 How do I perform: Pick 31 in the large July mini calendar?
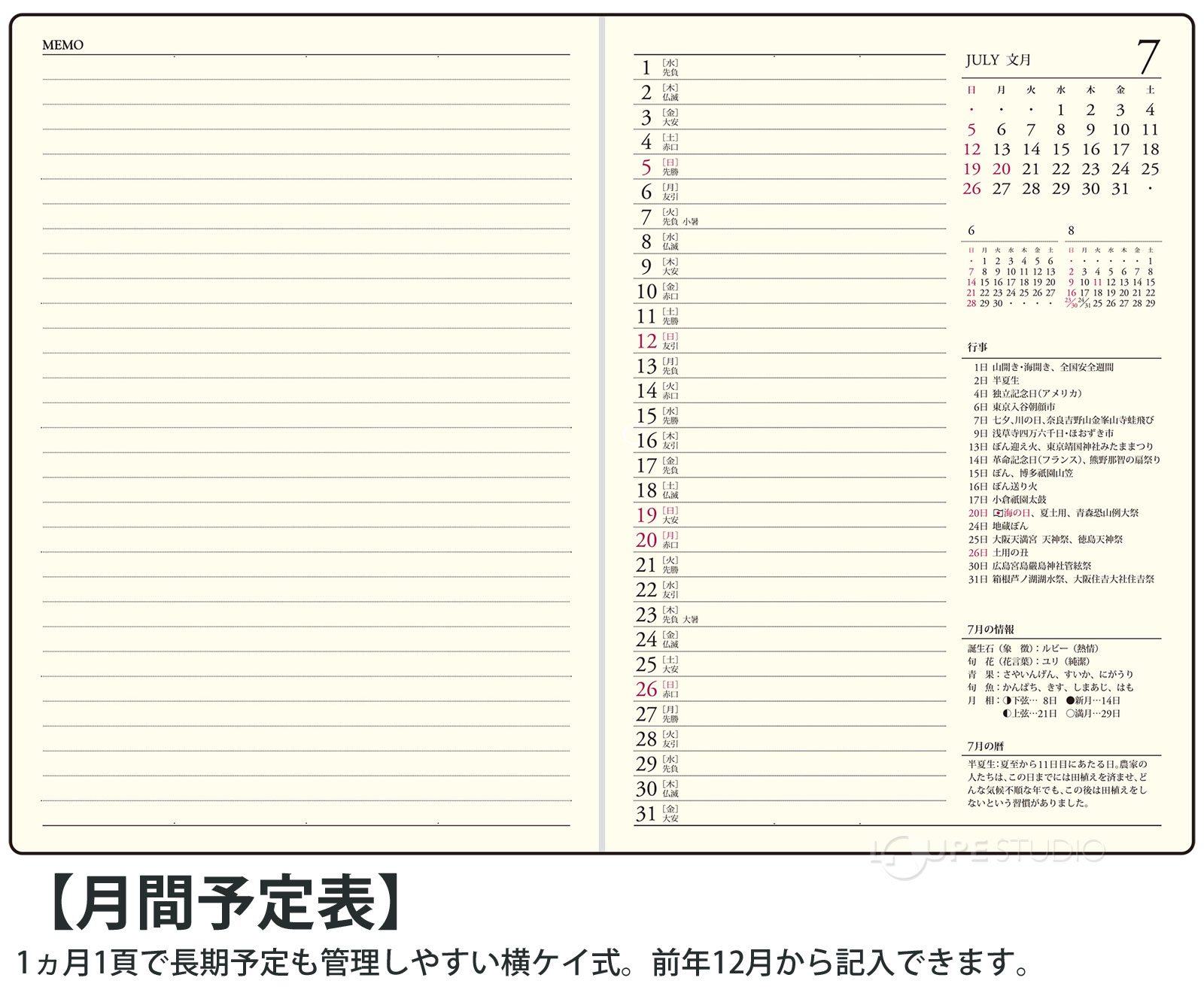[1120, 189]
